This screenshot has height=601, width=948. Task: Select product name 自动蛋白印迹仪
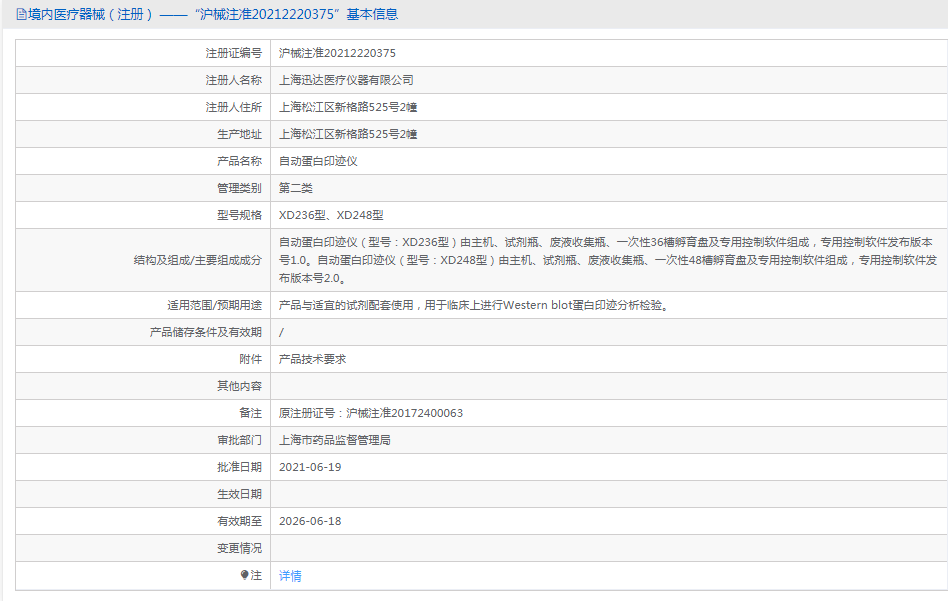click(x=318, y=161)
